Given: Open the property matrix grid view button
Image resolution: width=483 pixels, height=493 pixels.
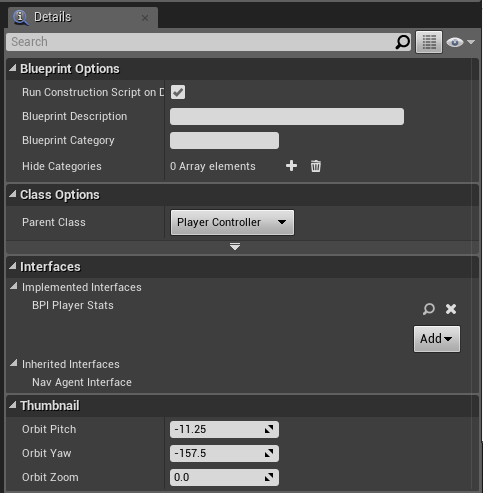Looking at the screenshot, I should tap(429, 42).
